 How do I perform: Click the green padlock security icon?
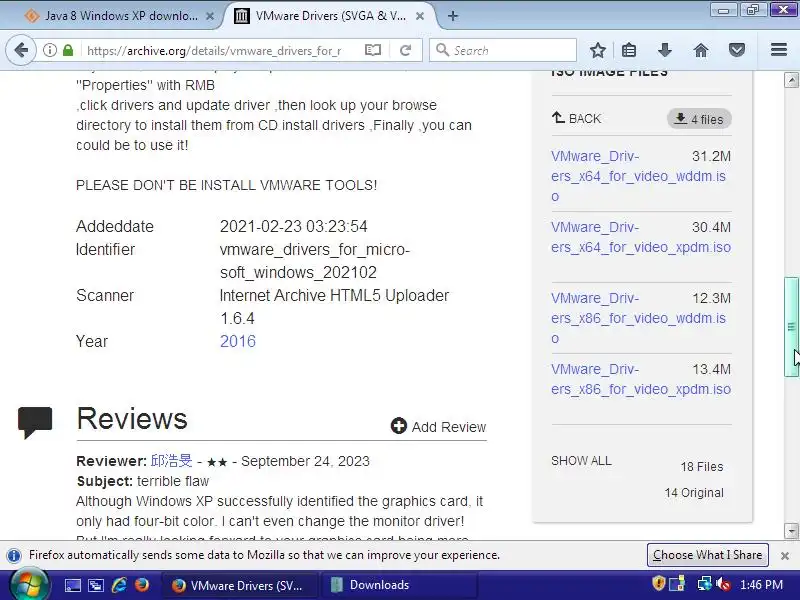coord(68,50)
